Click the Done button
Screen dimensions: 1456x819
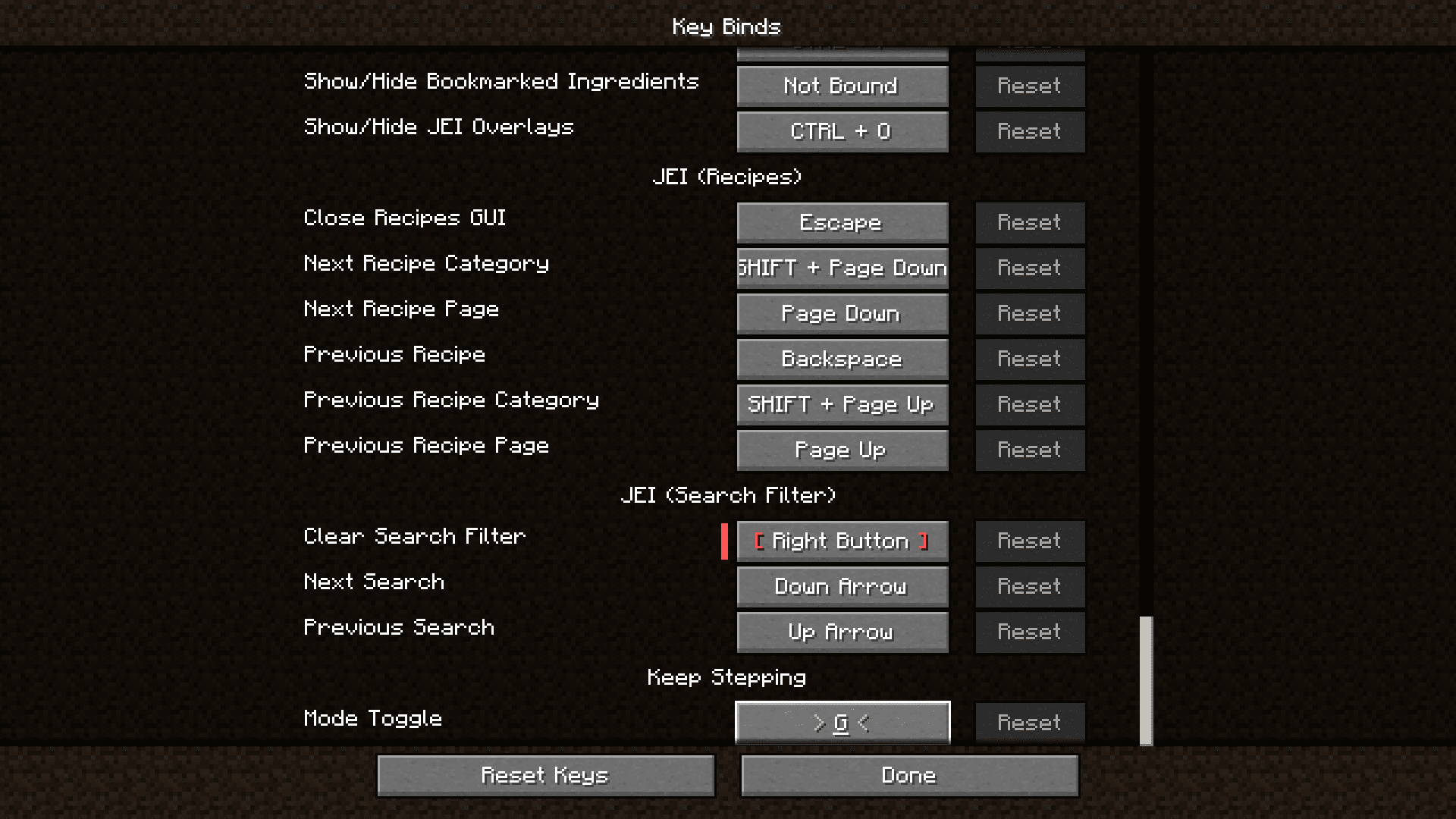pos(909,775)
